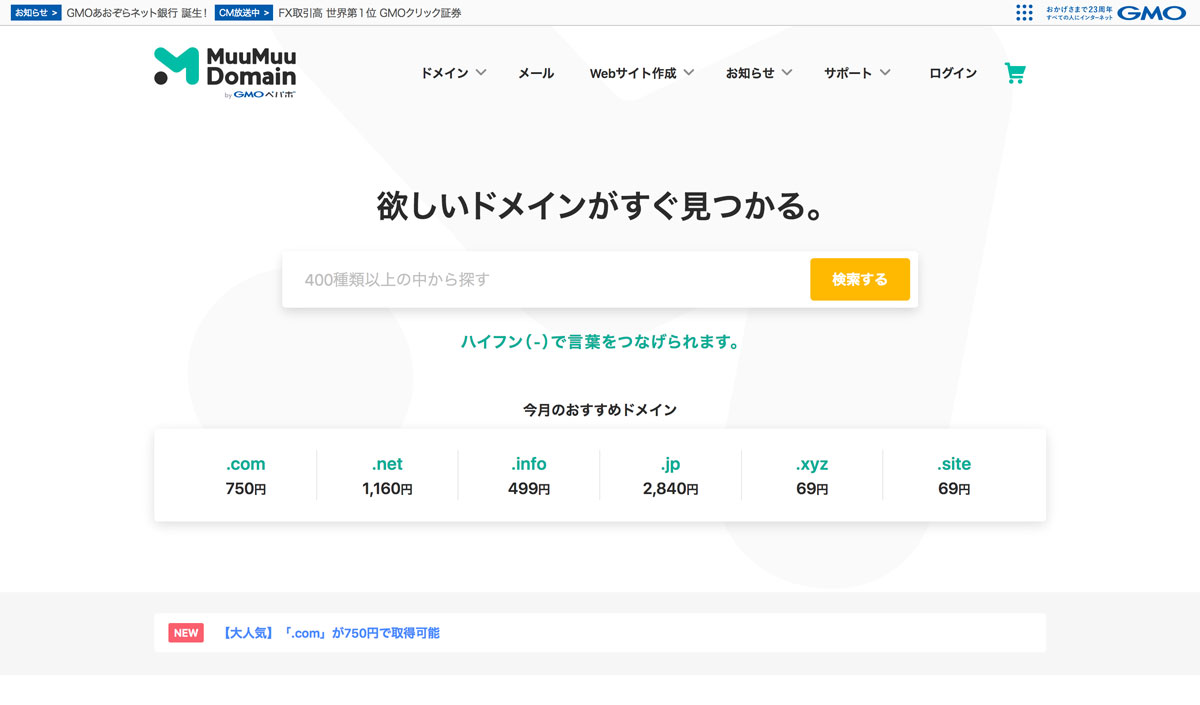The image size is (1200, 705).
Task: Click the NEW badge in the news bar
Action: (186, 633)
